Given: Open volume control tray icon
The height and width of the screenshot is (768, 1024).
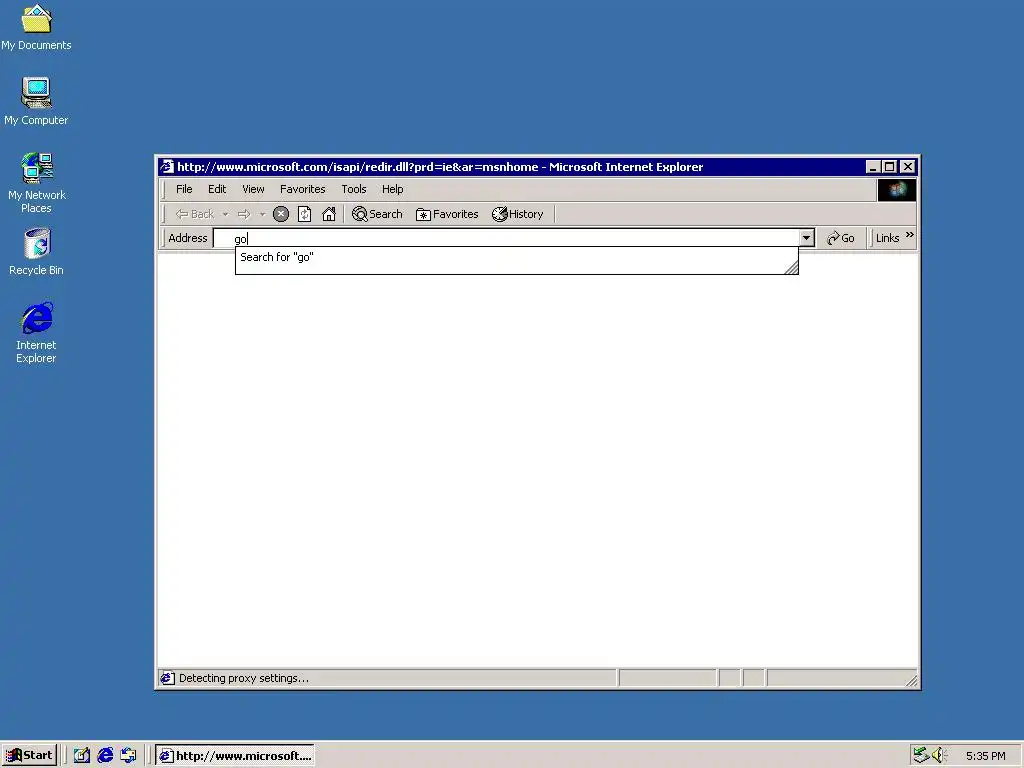Looking at the screenshot, I should point(939,756).
